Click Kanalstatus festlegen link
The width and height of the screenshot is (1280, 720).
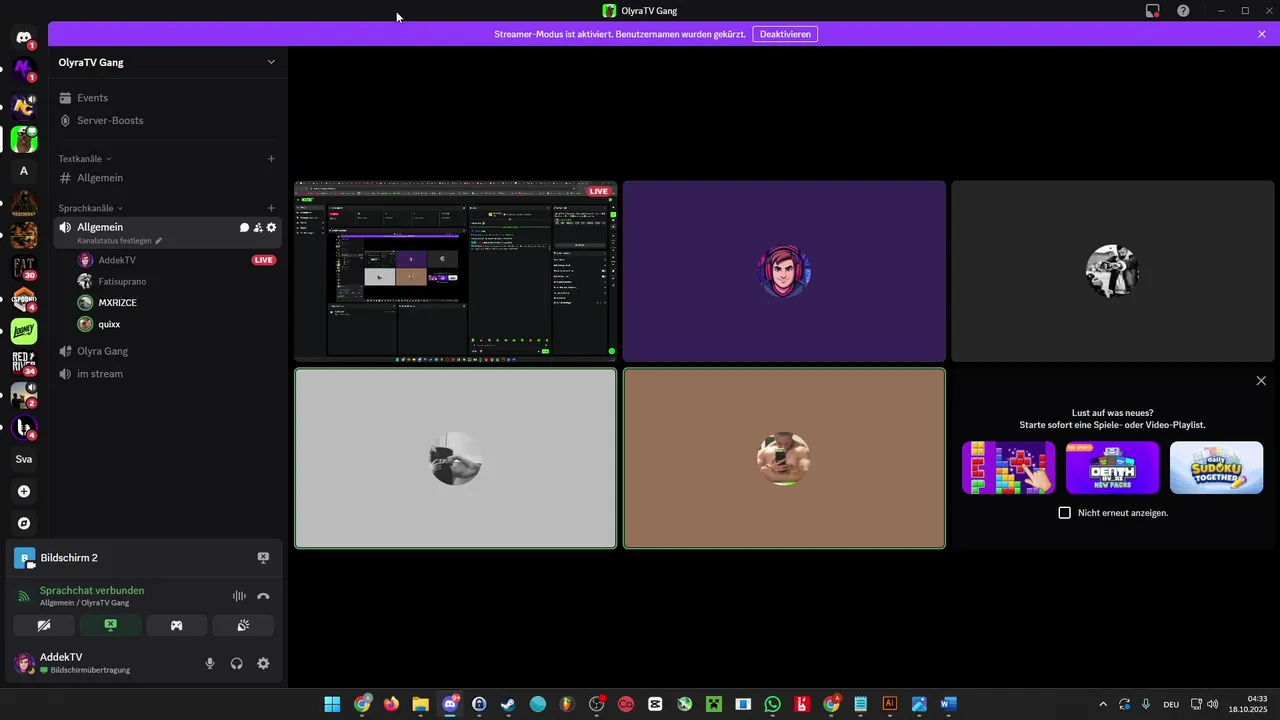114,241
